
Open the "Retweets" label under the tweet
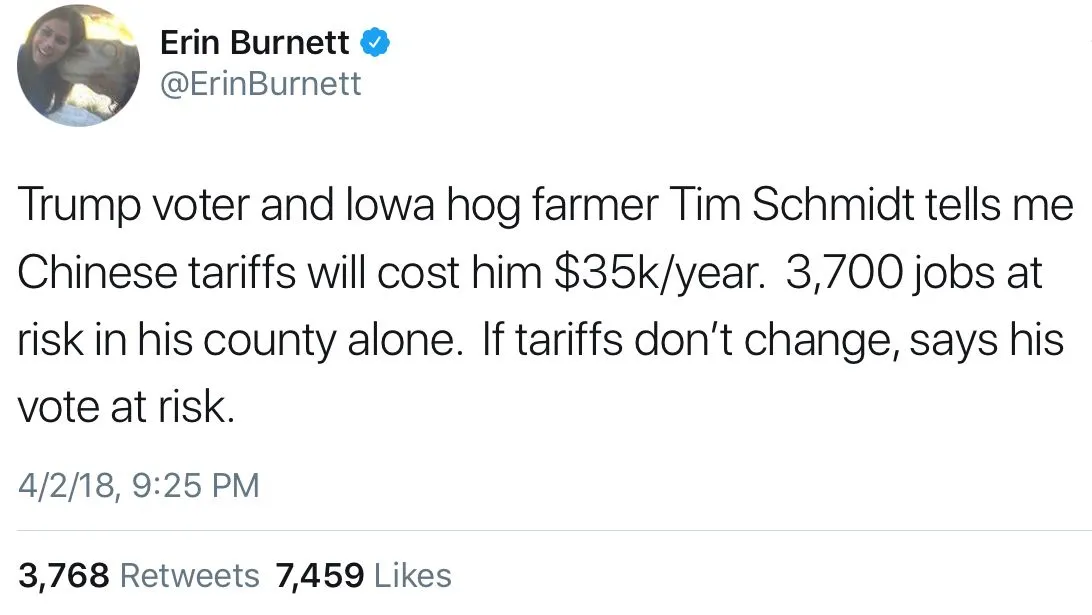189,575
